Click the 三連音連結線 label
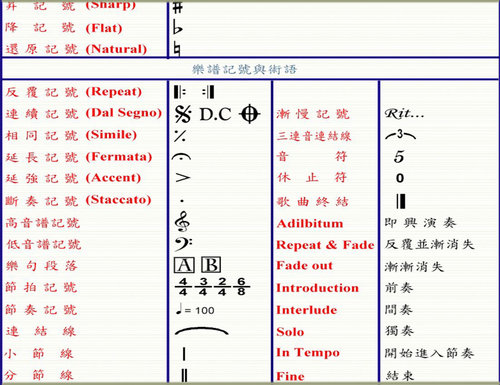This screenshot has height=385, width=500. (314, 136)
